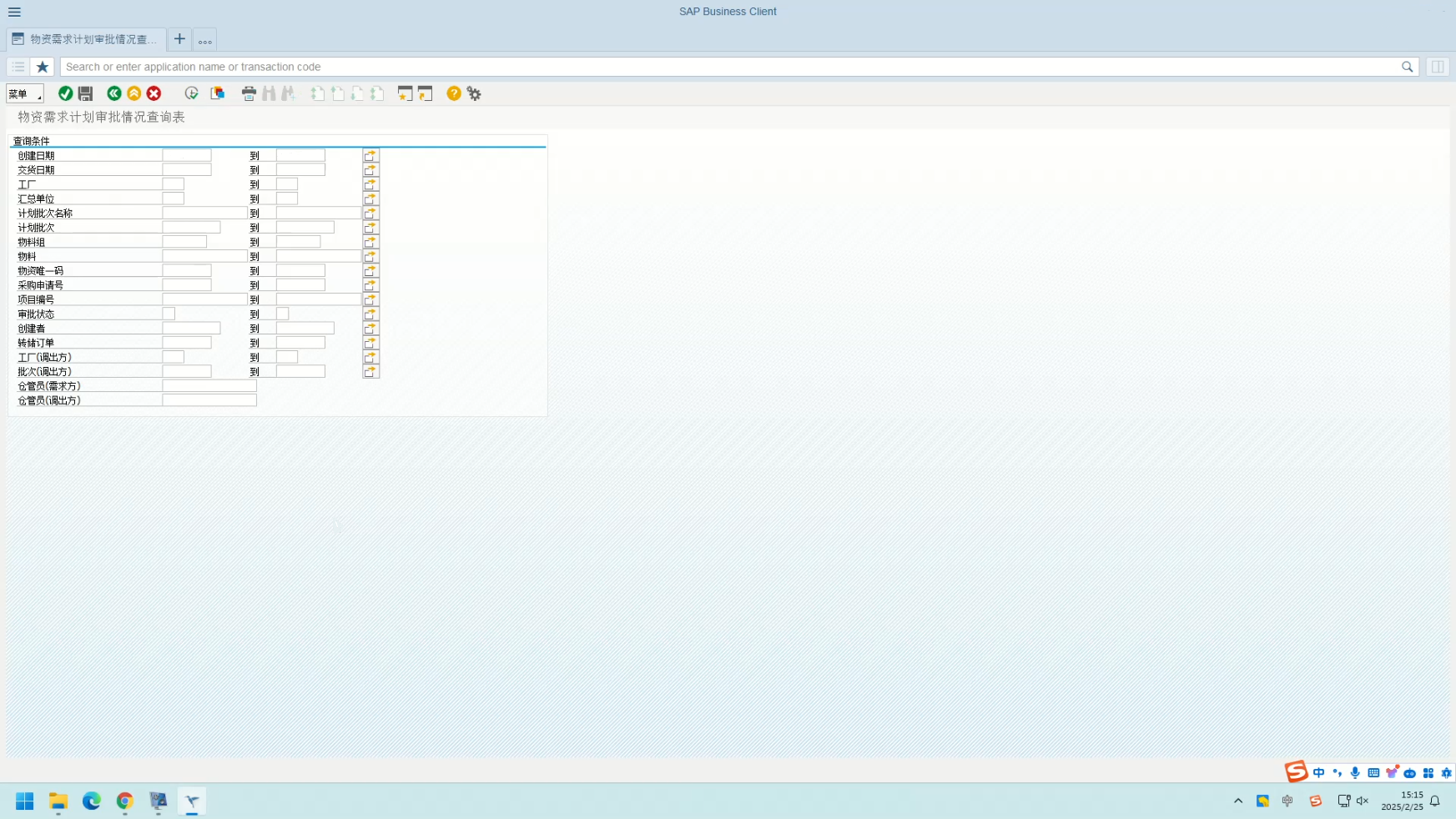The height and width of the screenshot is (819, 1456).
Task: Open a new tab with plus button
Action: [x=179, y=39]
